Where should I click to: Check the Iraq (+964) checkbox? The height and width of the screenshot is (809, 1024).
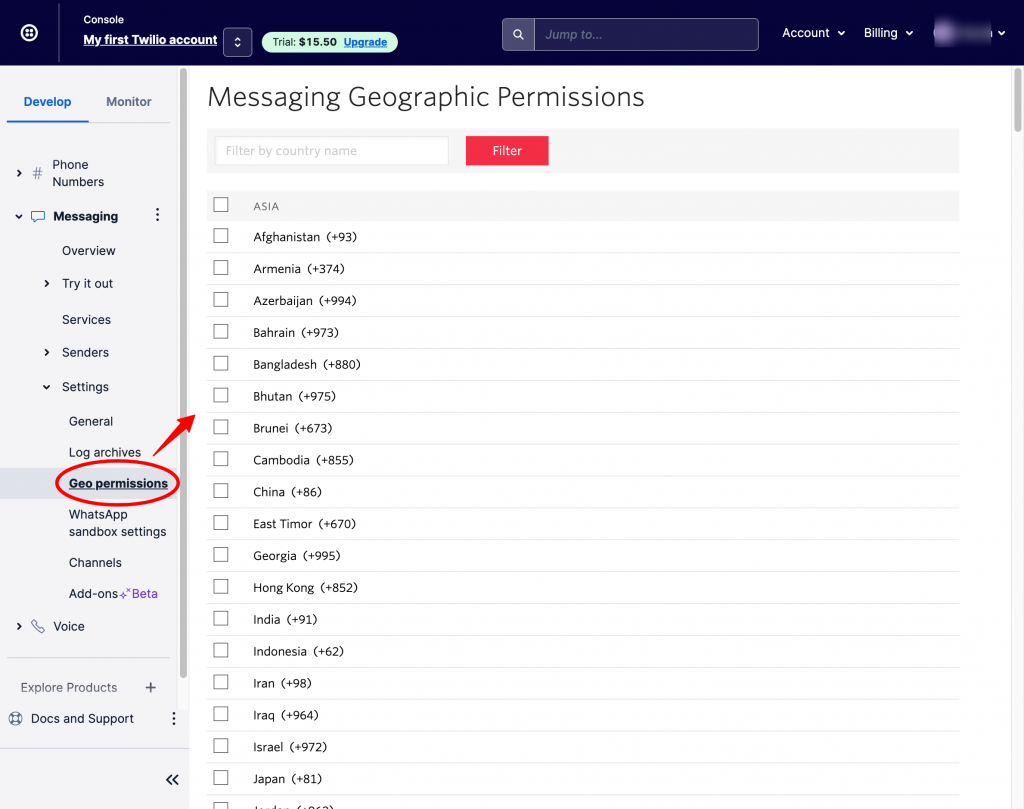(x=221, y=714)
